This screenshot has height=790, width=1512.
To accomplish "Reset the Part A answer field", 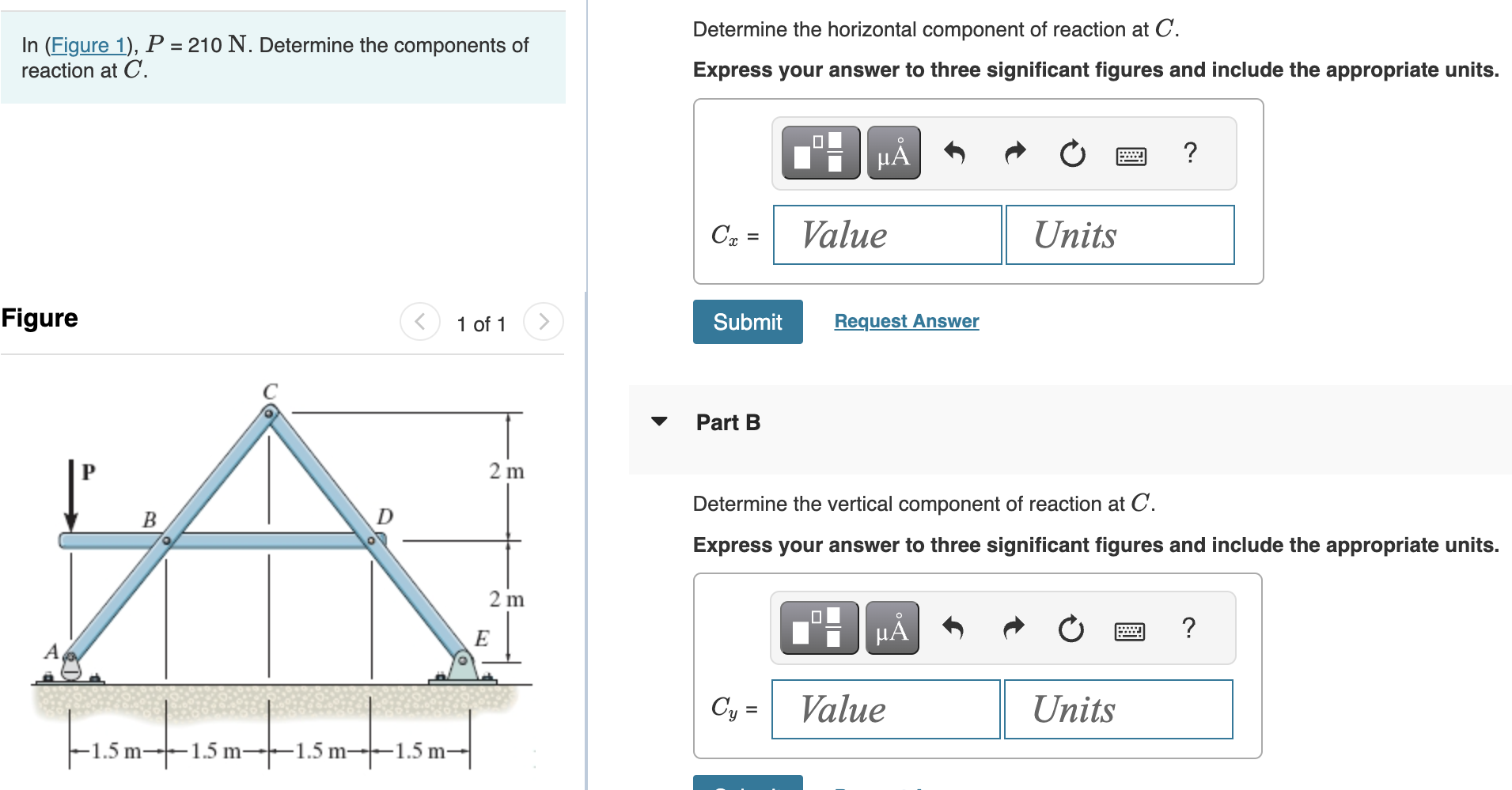I will tap(1071, 154).
